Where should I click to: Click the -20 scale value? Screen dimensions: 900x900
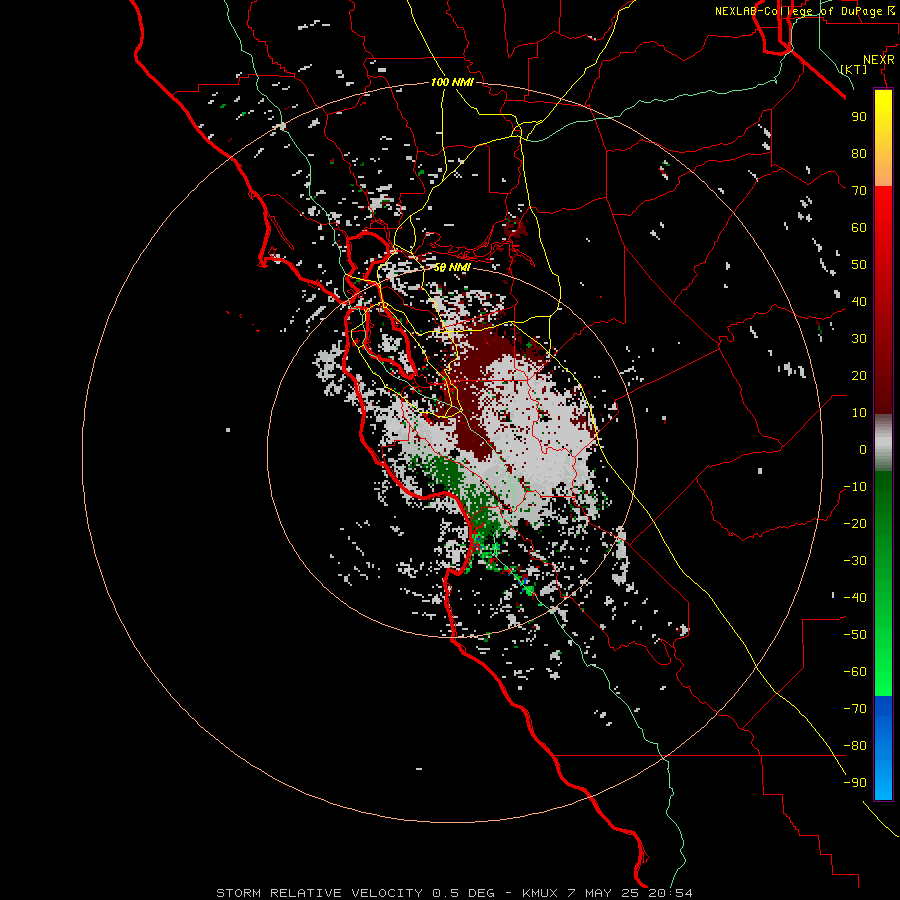pos(855,523)
